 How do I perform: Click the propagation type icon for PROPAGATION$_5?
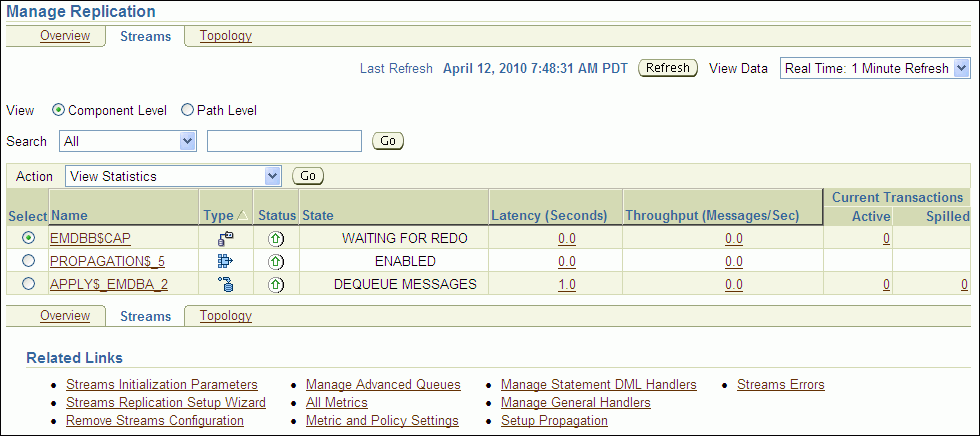coord(225,261)
